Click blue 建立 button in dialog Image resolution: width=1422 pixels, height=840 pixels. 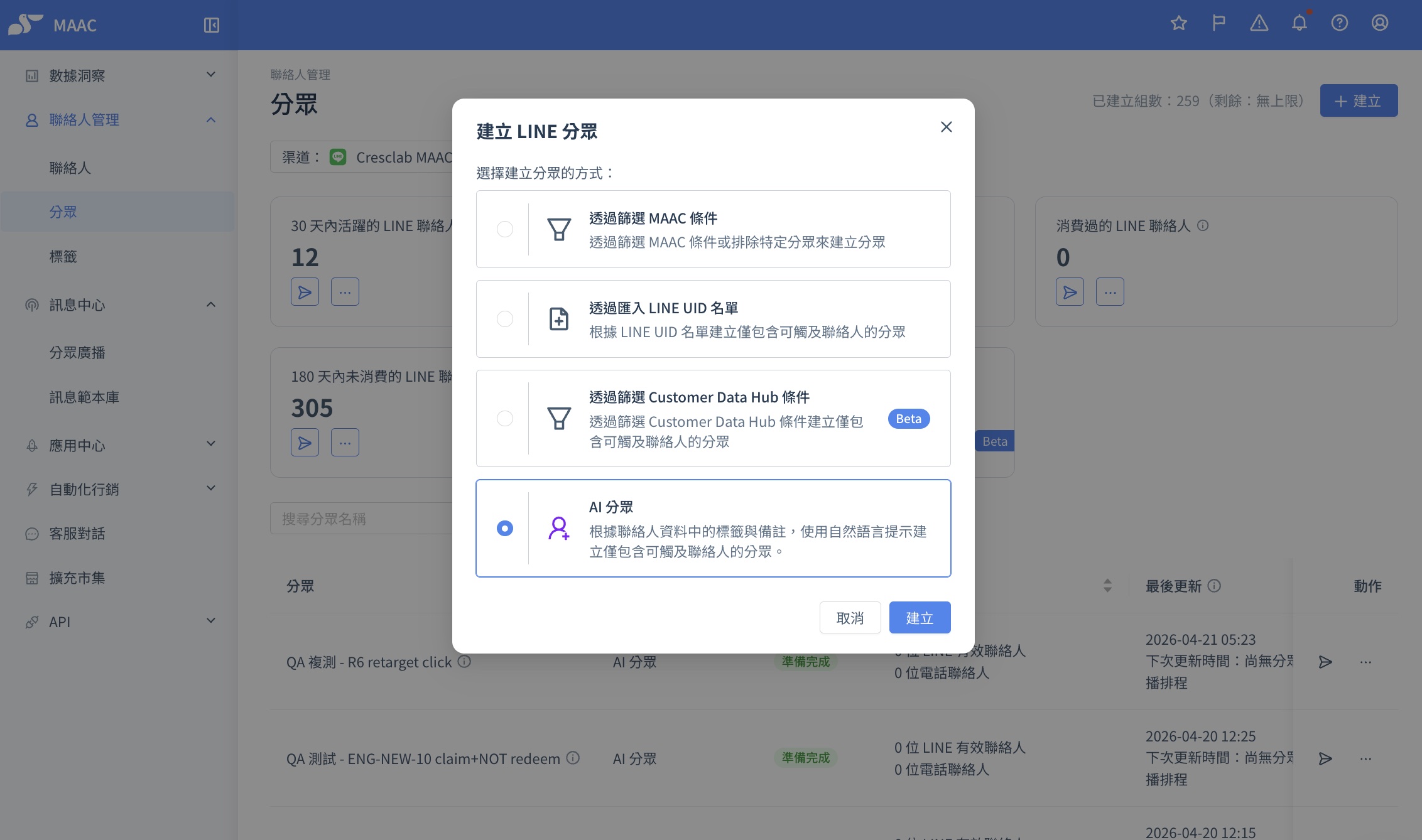[x=920, y=618]
